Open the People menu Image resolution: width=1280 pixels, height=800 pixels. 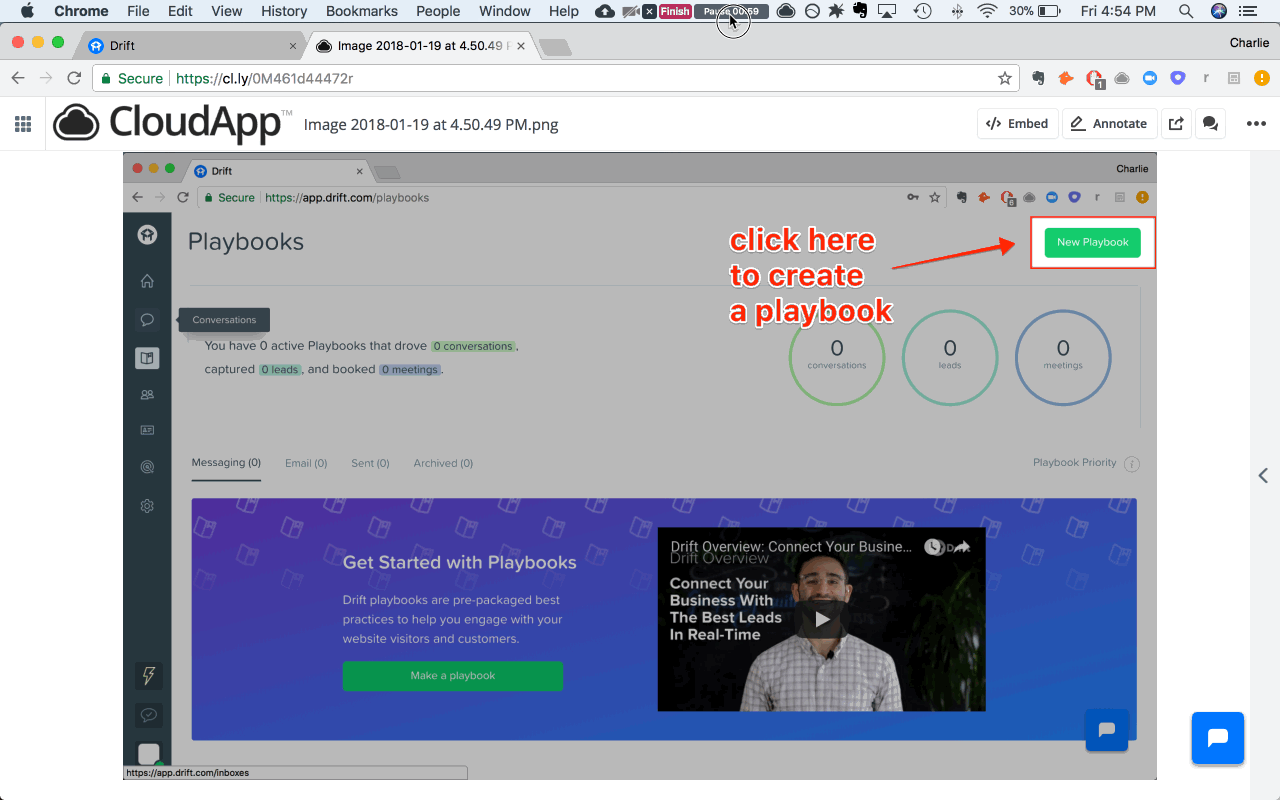438,11
